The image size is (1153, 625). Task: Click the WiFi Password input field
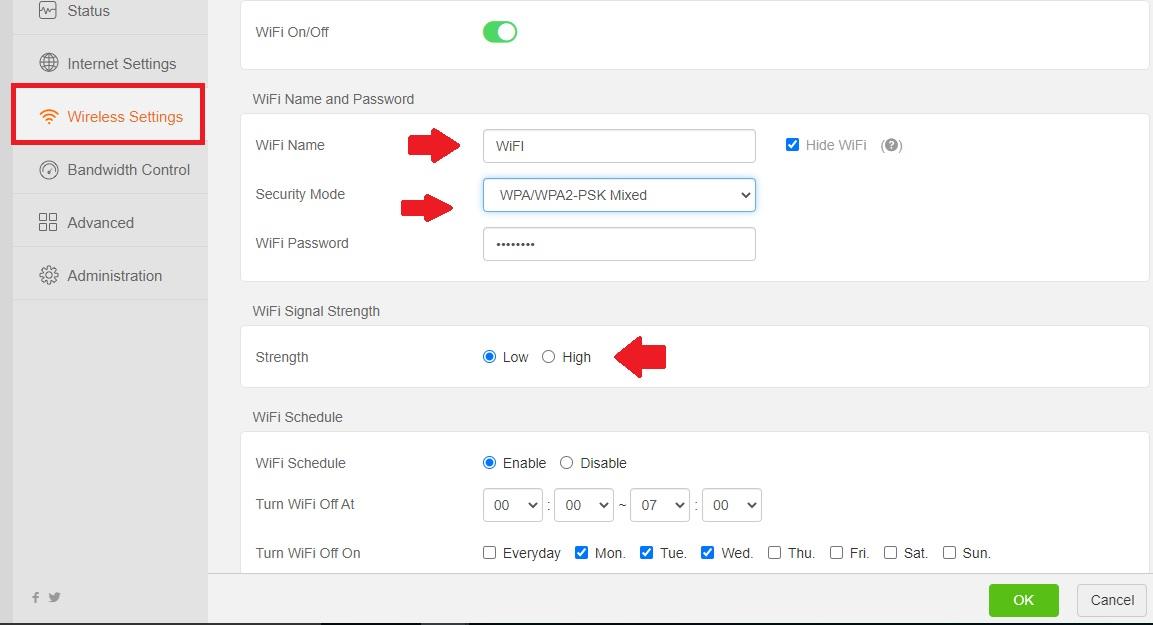click(619, 243)
